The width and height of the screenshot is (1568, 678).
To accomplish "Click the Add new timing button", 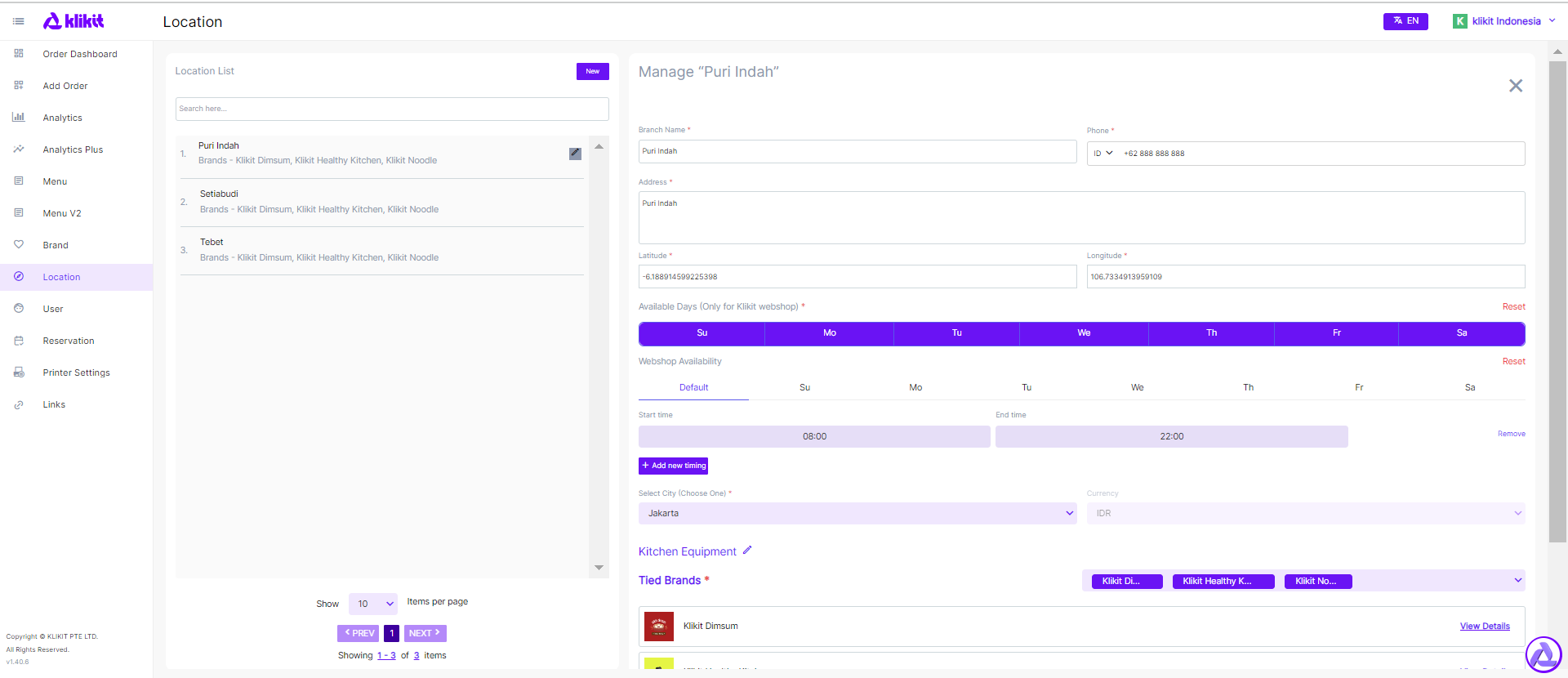I will [x=673, y=466].
